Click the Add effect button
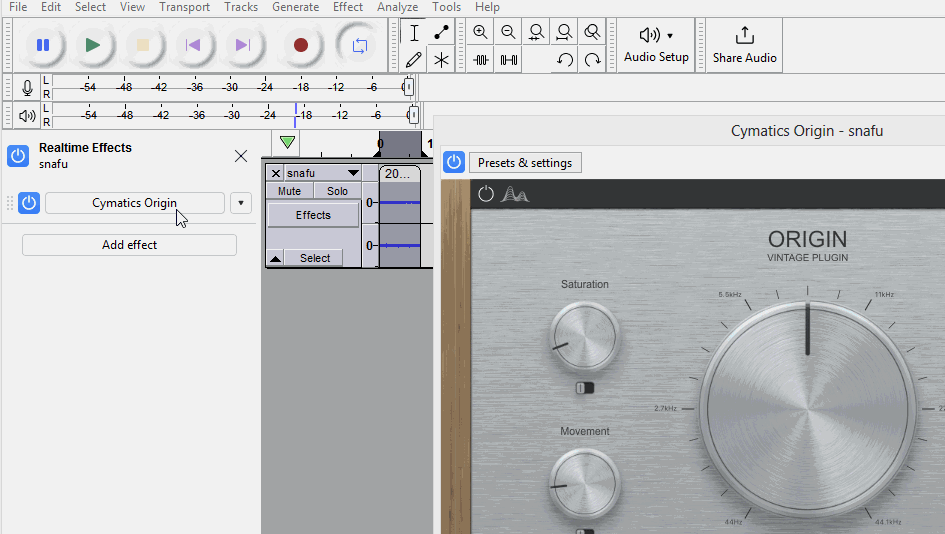This screenshot has width=945, height=534. tap(130, 245)
